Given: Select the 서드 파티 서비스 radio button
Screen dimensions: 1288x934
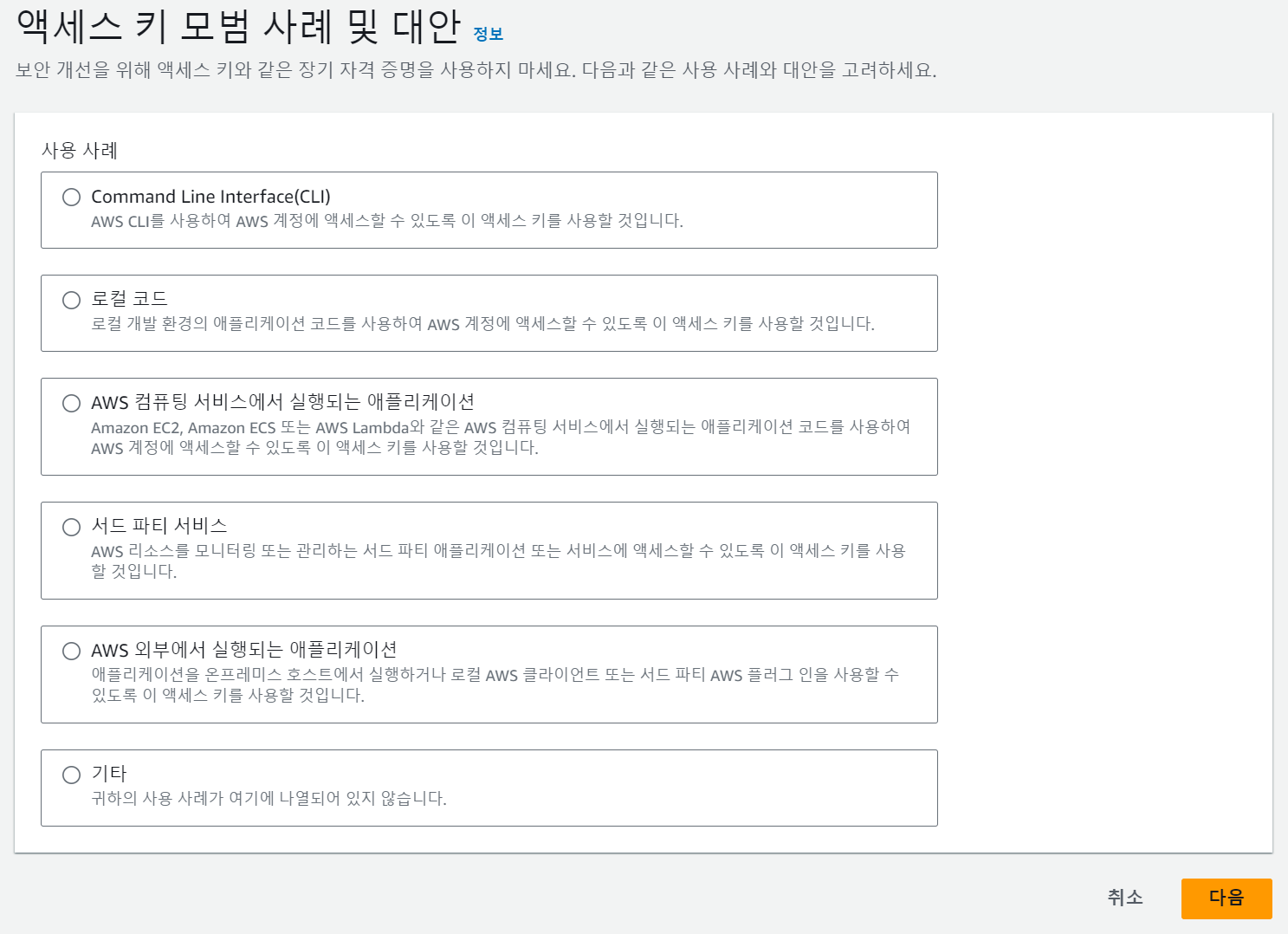Looking at the screenshot, I should [x=71, y=527].
